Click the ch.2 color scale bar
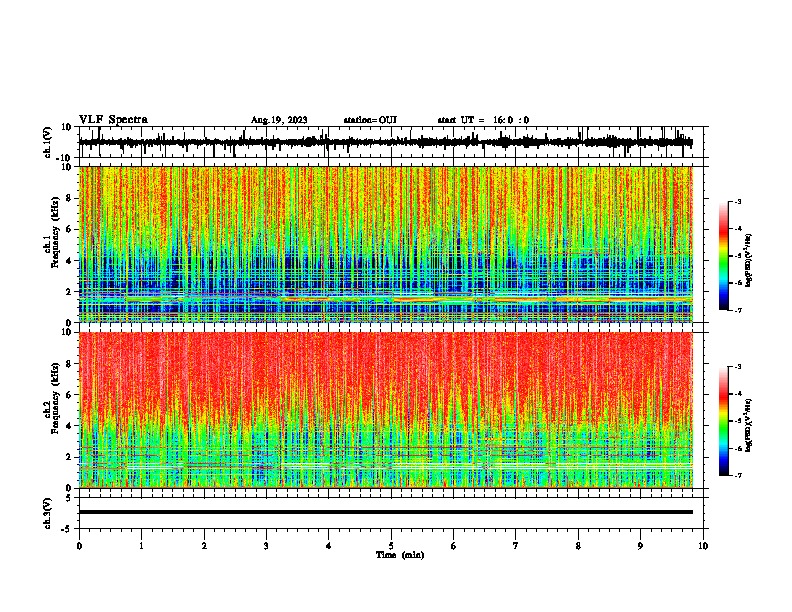This screenshot has height=612, width=792. click(x=724, y=421)
